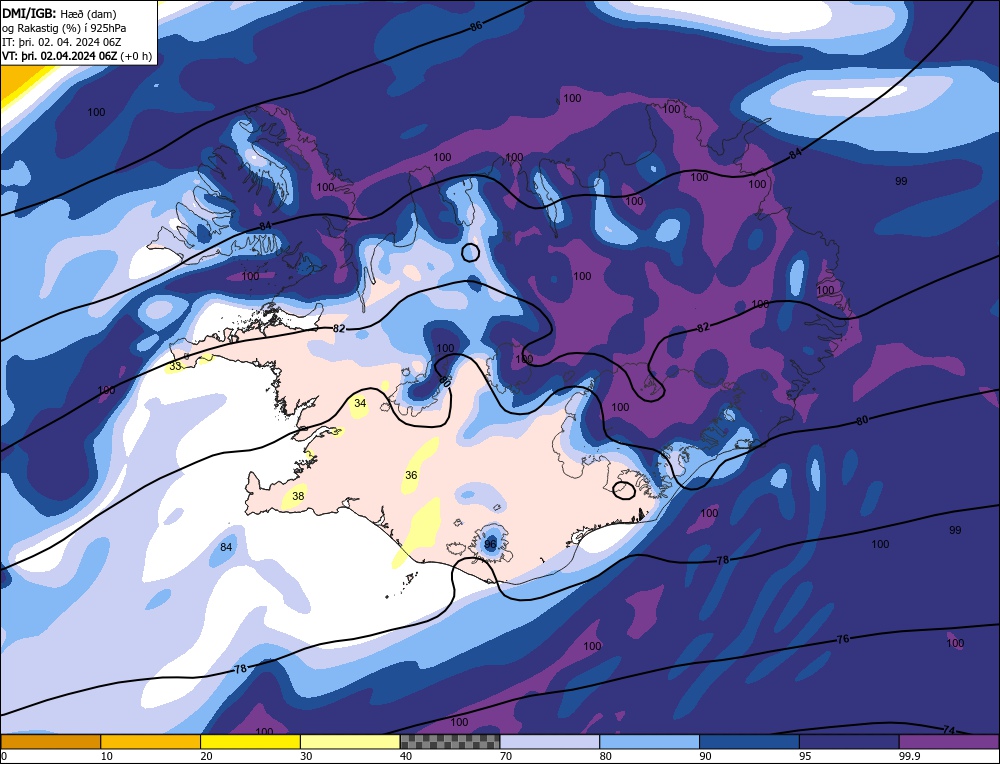This screenshot has width=1000, height=764.
Task: Click the dark orange 0–10 legend swatch
Action: coord(50,741)
